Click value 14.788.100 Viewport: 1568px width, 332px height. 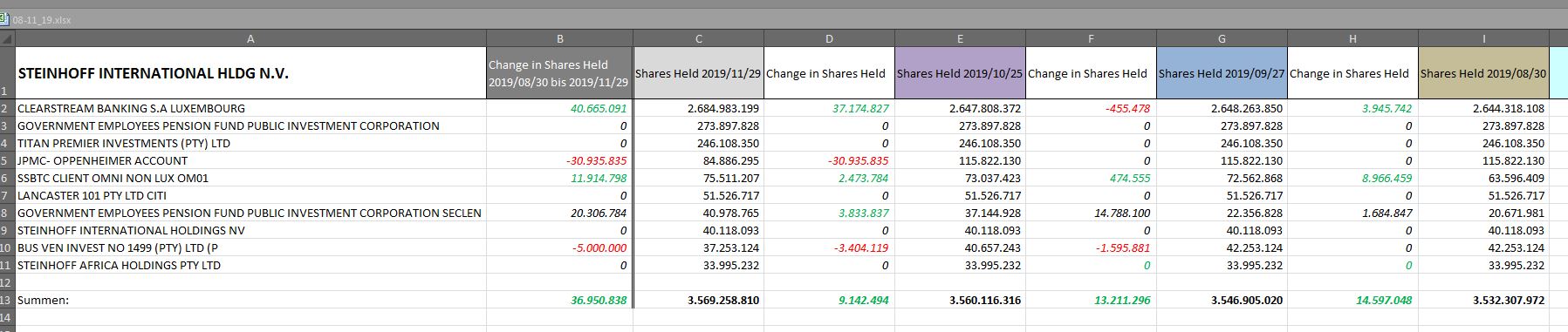point(1122,213)
